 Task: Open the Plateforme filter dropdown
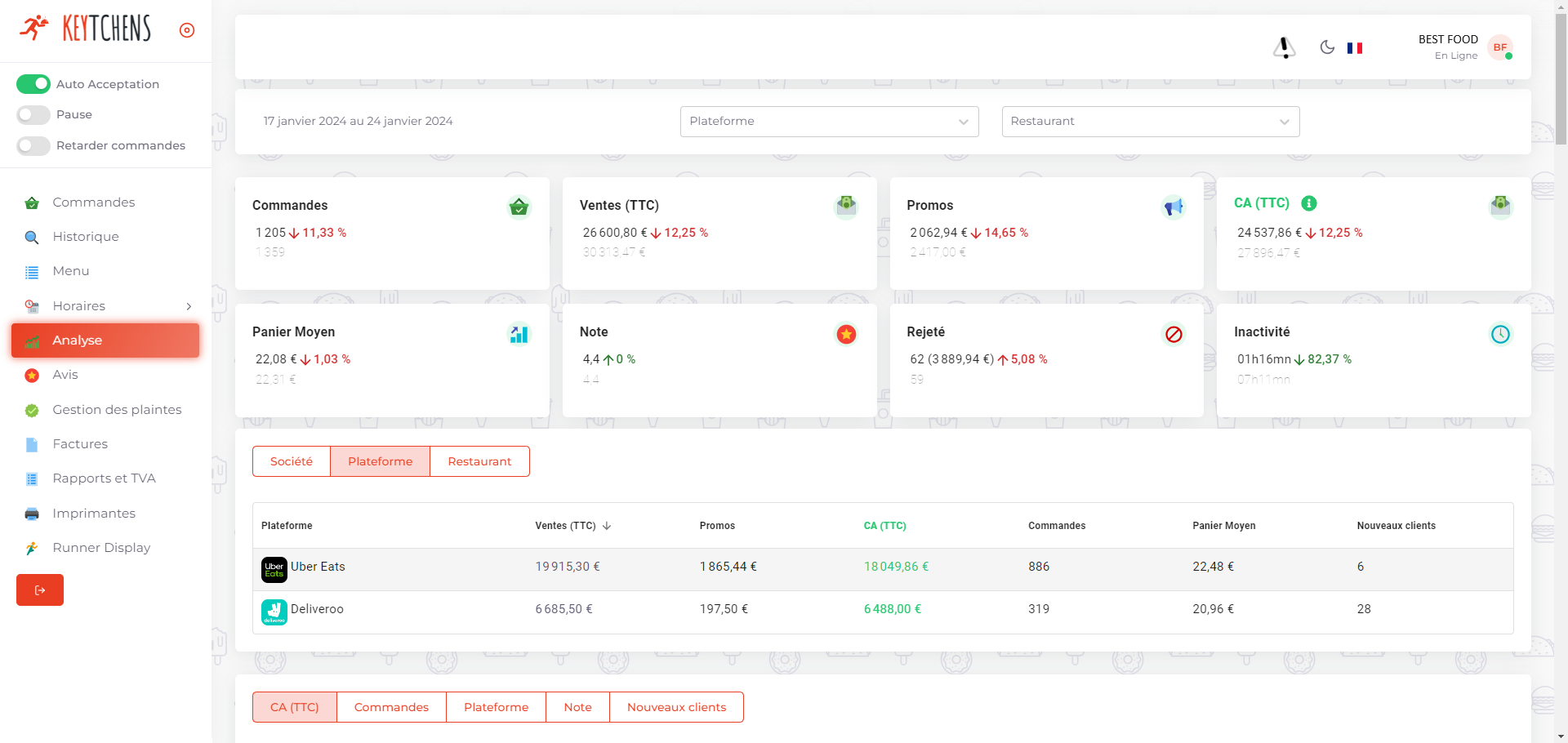[829, 122]
